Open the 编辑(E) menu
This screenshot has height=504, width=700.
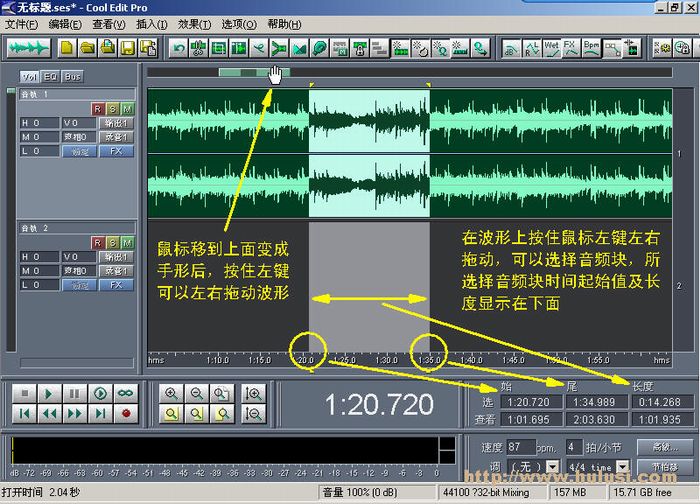point(65,24)
